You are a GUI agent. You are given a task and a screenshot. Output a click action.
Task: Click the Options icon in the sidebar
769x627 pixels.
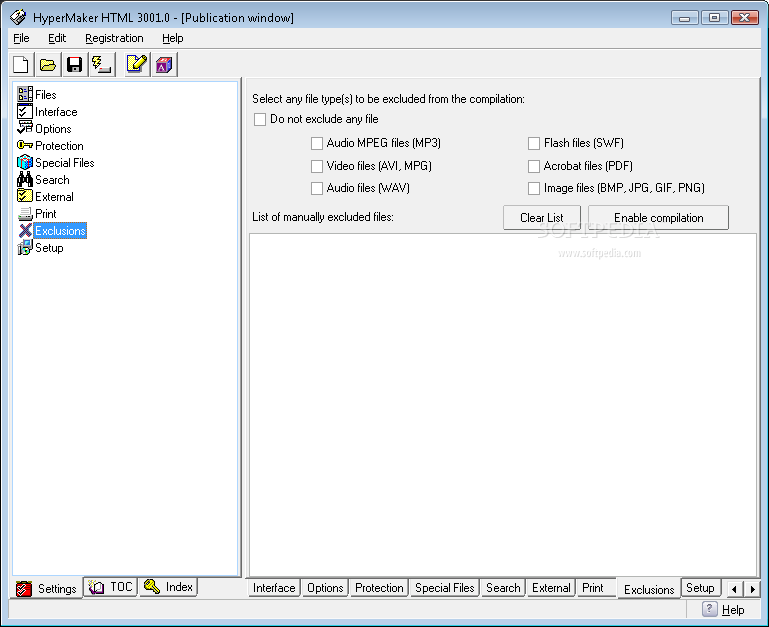pyautogui.click(x=25, y=128)
